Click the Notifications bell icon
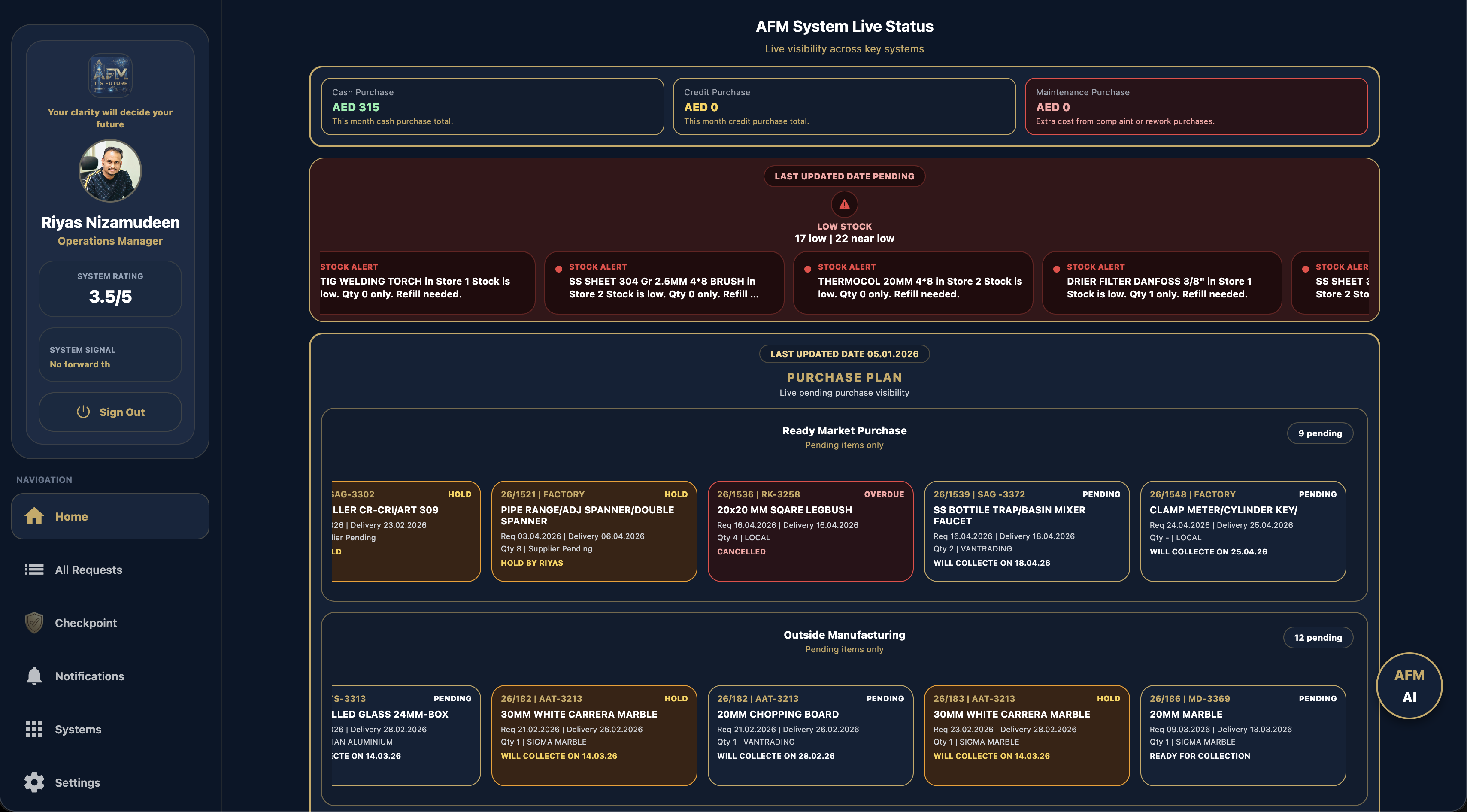The height and width of the screenshot is (812, 1467). point(34,676)
